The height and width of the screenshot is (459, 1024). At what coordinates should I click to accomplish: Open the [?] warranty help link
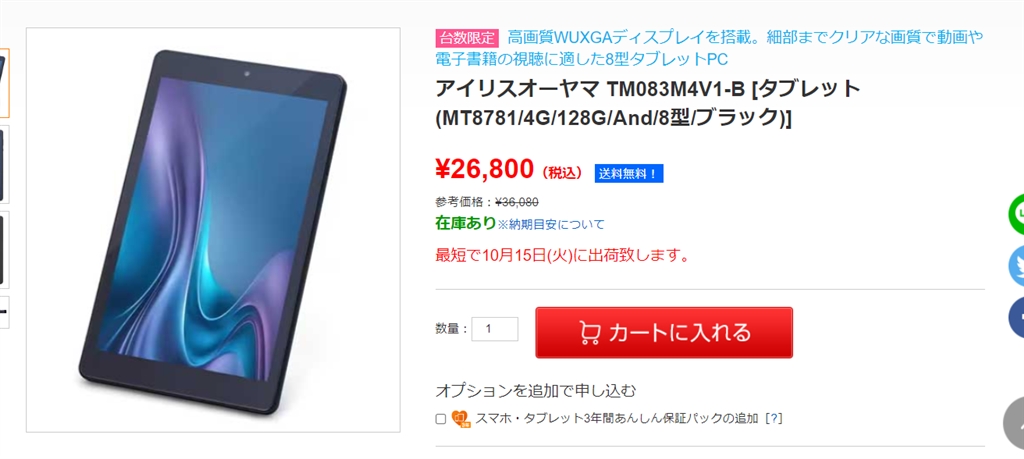(774, 419)
